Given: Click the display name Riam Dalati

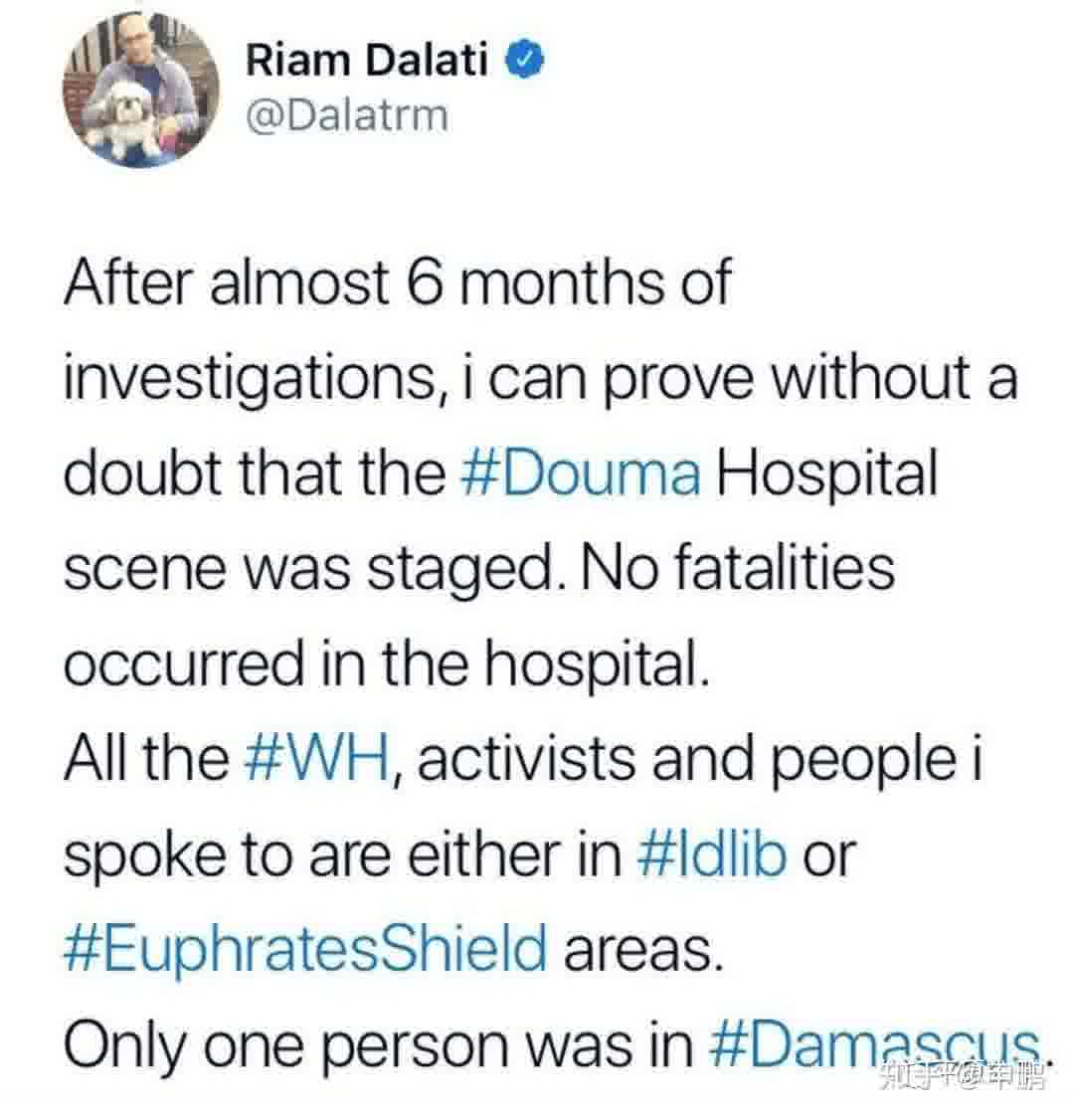Looking at the screenshot, I should [x=367, y=62].
